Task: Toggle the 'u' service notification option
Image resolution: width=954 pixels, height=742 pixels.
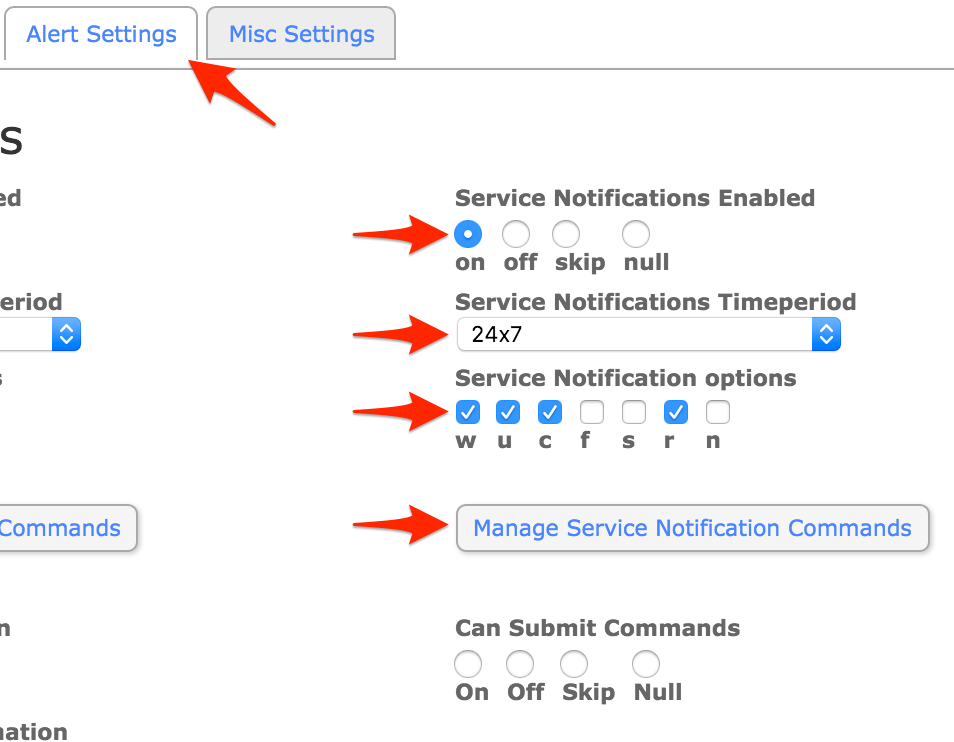Action: pyautogui.click(x=508, y=412)
